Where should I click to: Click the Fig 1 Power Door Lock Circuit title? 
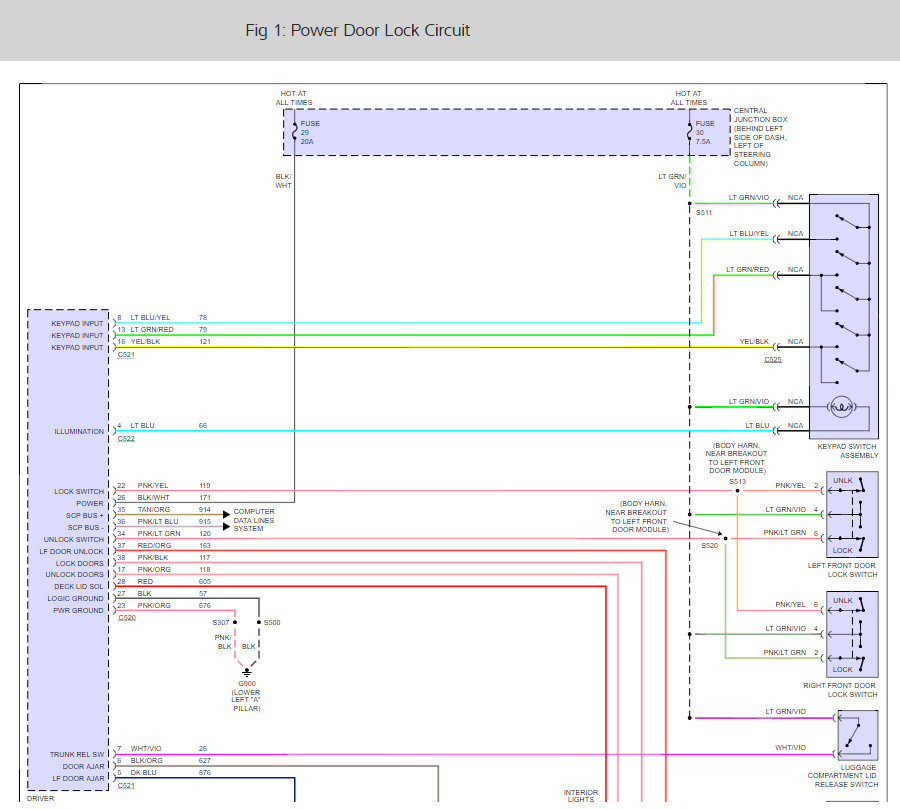357,30
